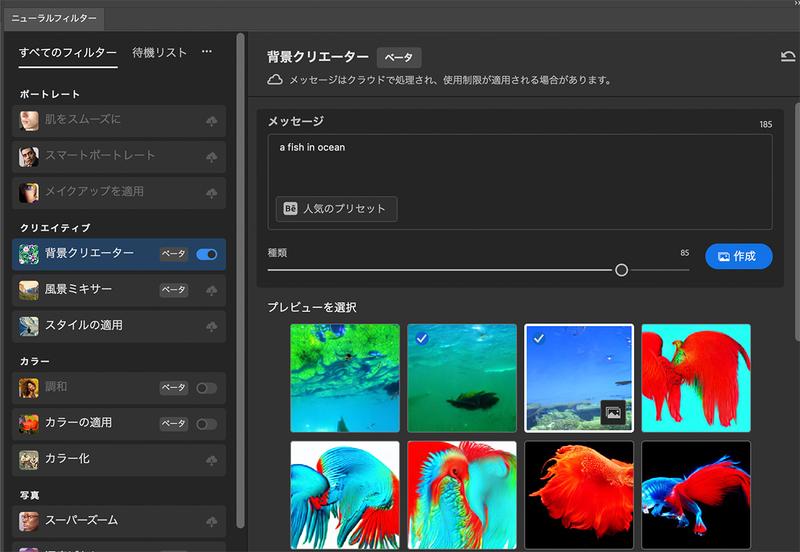
Task: Download the スタイルの適用 filter via cloud icon
Action: [x=212, y=327]
